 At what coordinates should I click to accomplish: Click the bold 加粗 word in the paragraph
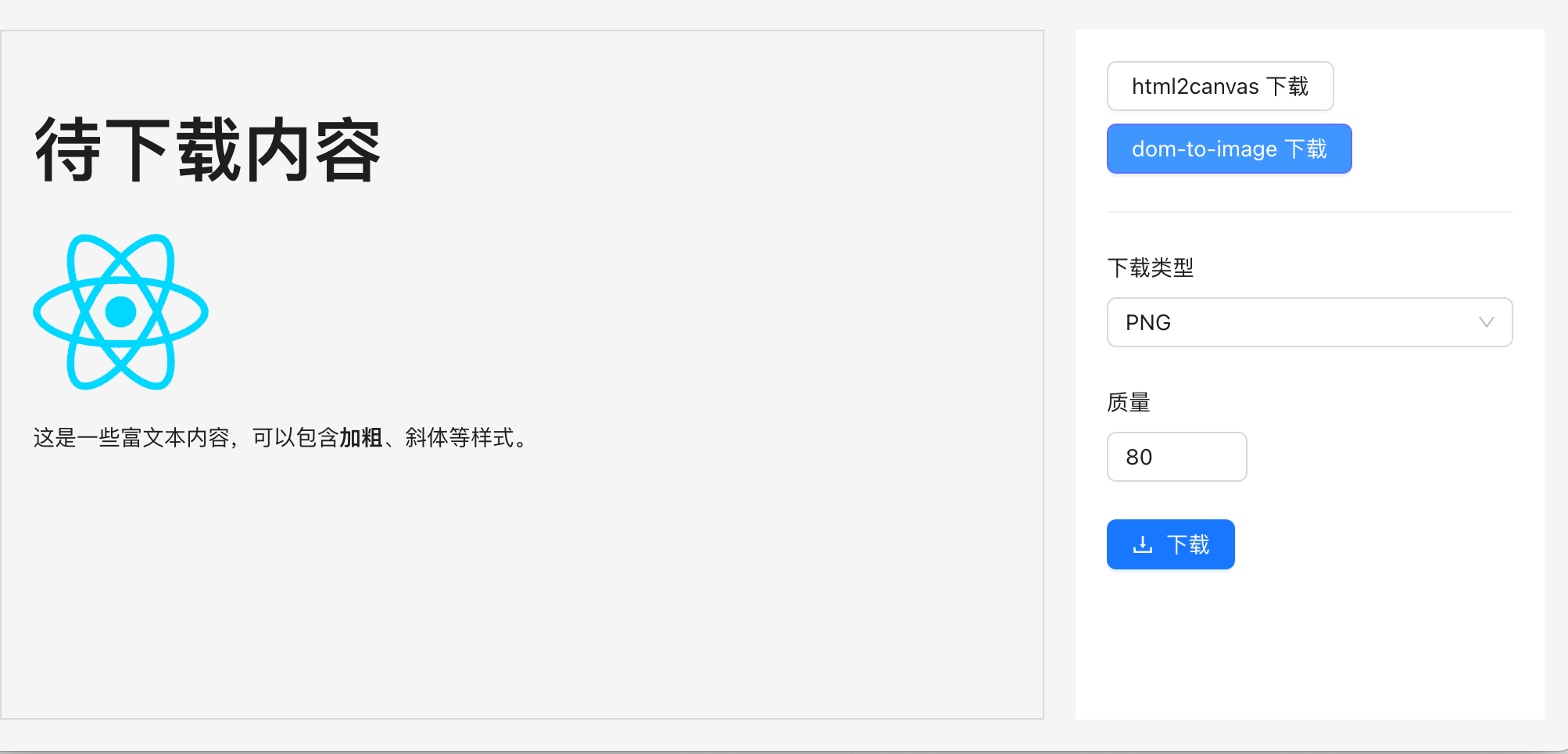(x=360, y=438)
